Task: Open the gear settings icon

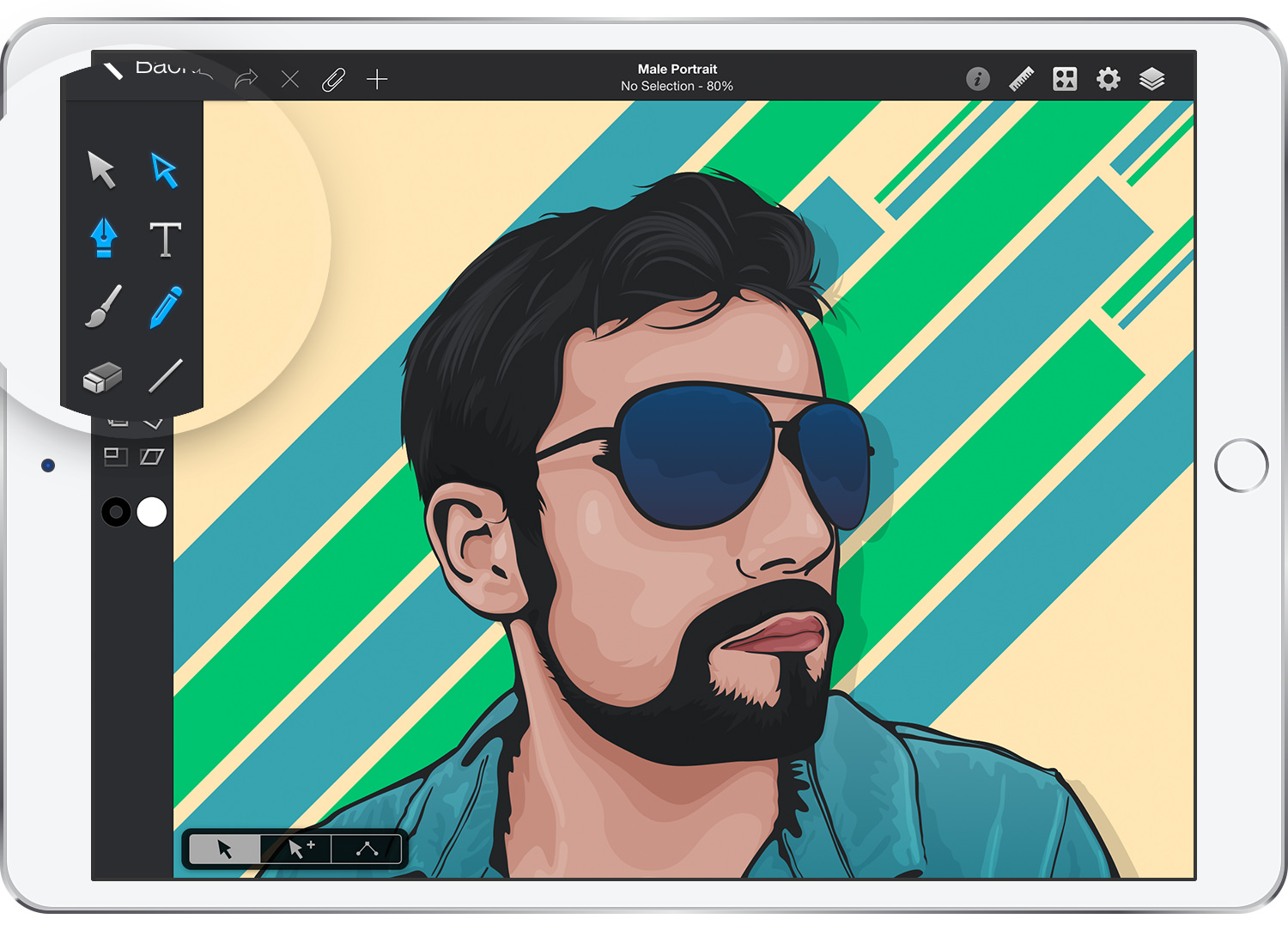Action: click(1109, 79)
